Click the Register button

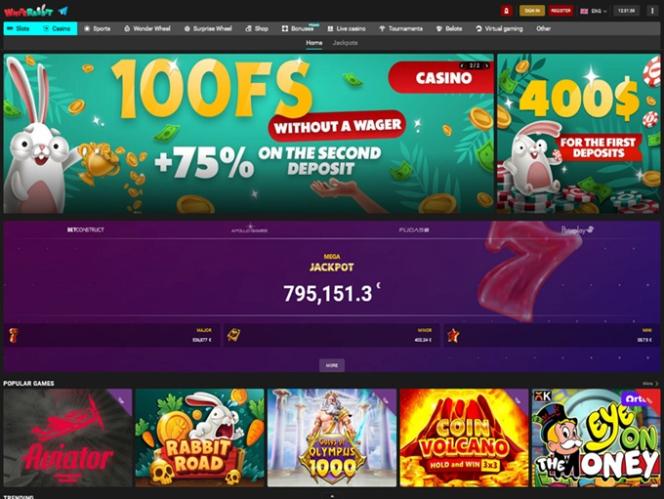tap(561, 11)
